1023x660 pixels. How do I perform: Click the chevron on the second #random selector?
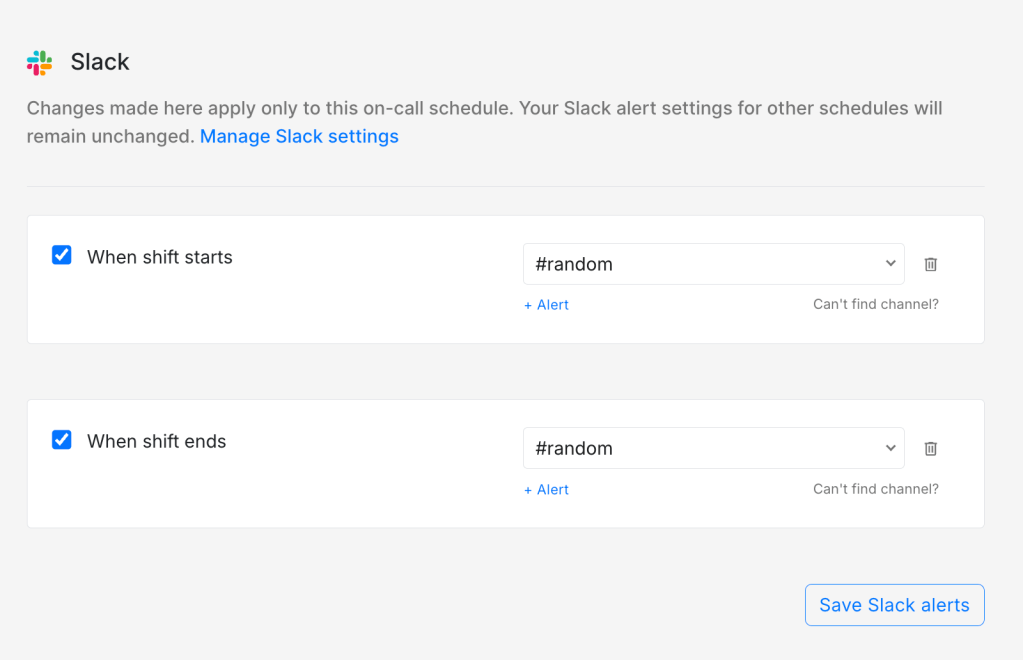(x=889, y=448)
